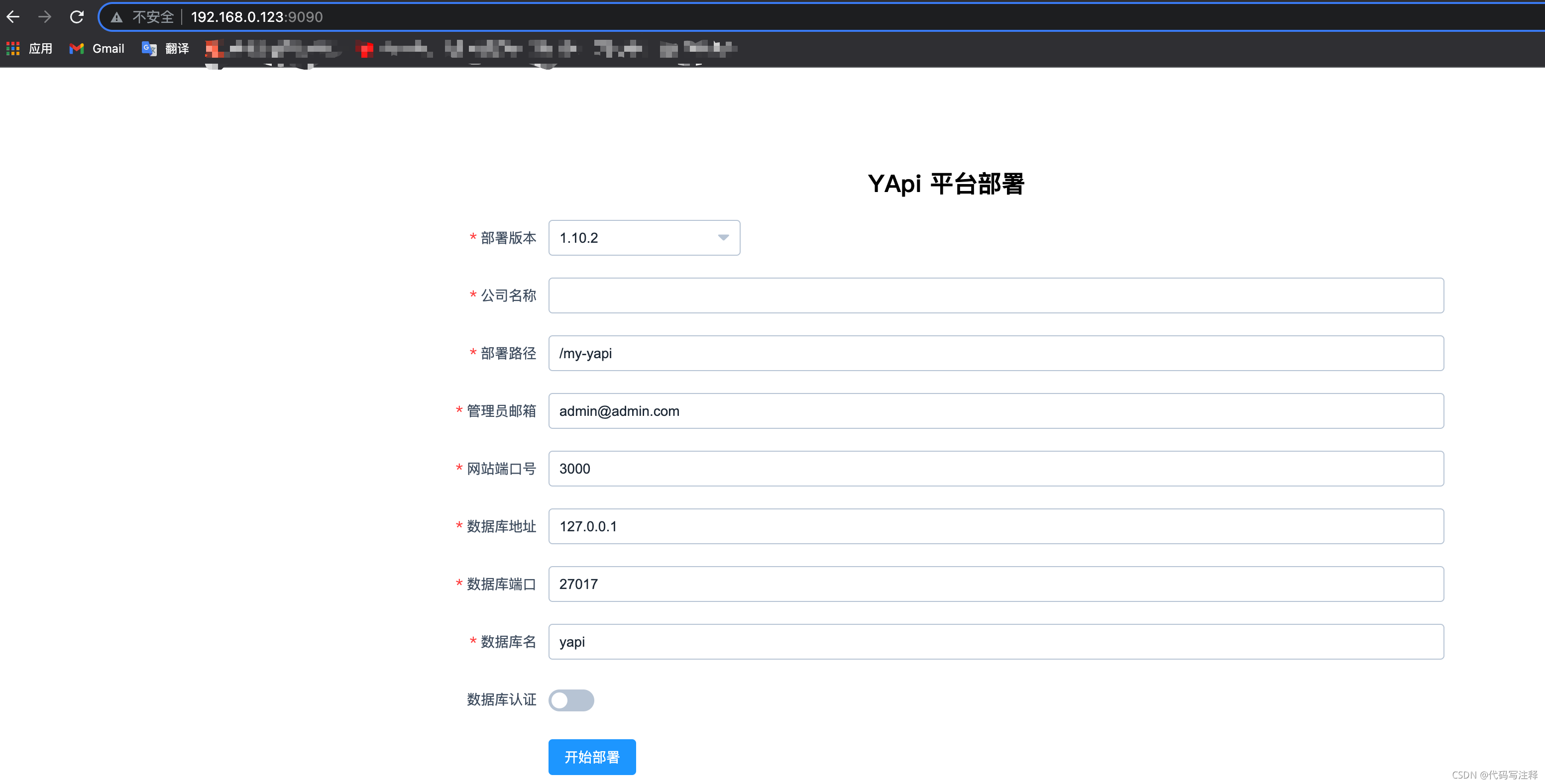Click the 部署路径 label
Screen dimensions: 1545x784
click(509, 353)
